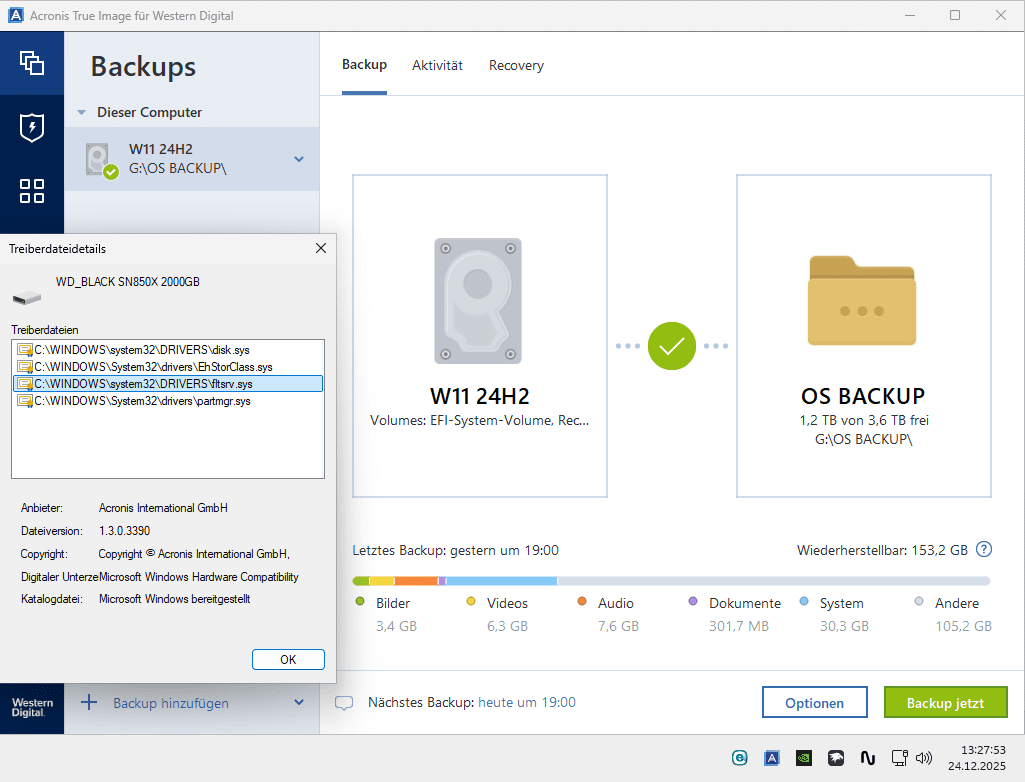Click the disk.sys driver file icon

click(25, 350)
